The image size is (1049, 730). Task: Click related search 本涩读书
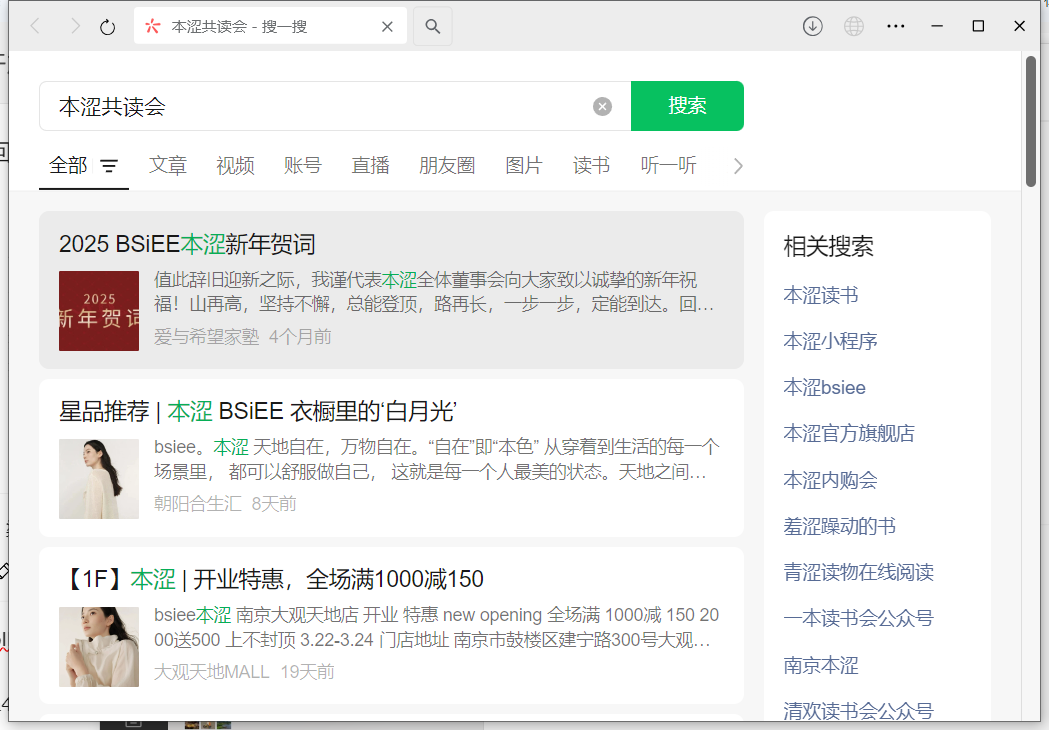tap(821, 295)
